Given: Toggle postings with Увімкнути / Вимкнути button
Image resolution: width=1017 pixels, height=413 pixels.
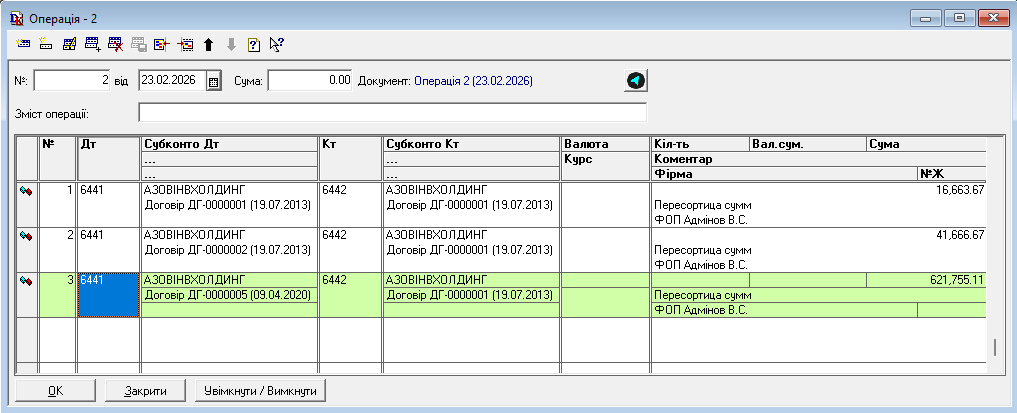Looking at the screenshot, I should coord(260,390).
